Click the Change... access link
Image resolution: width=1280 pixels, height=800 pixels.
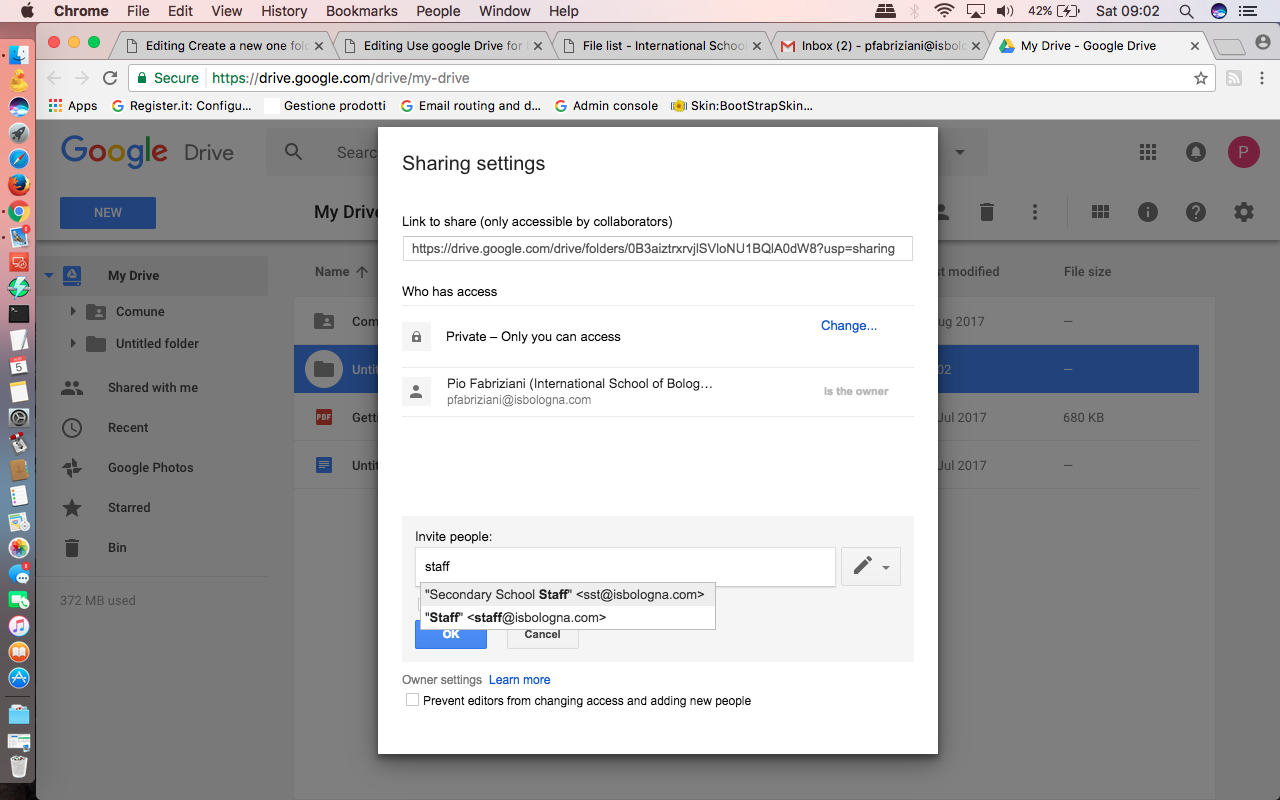pyautogui.click(x=849, y=325)
